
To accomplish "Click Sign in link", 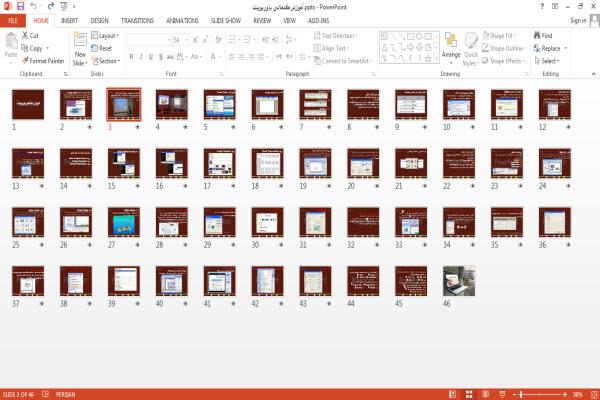I will [578, 21].
